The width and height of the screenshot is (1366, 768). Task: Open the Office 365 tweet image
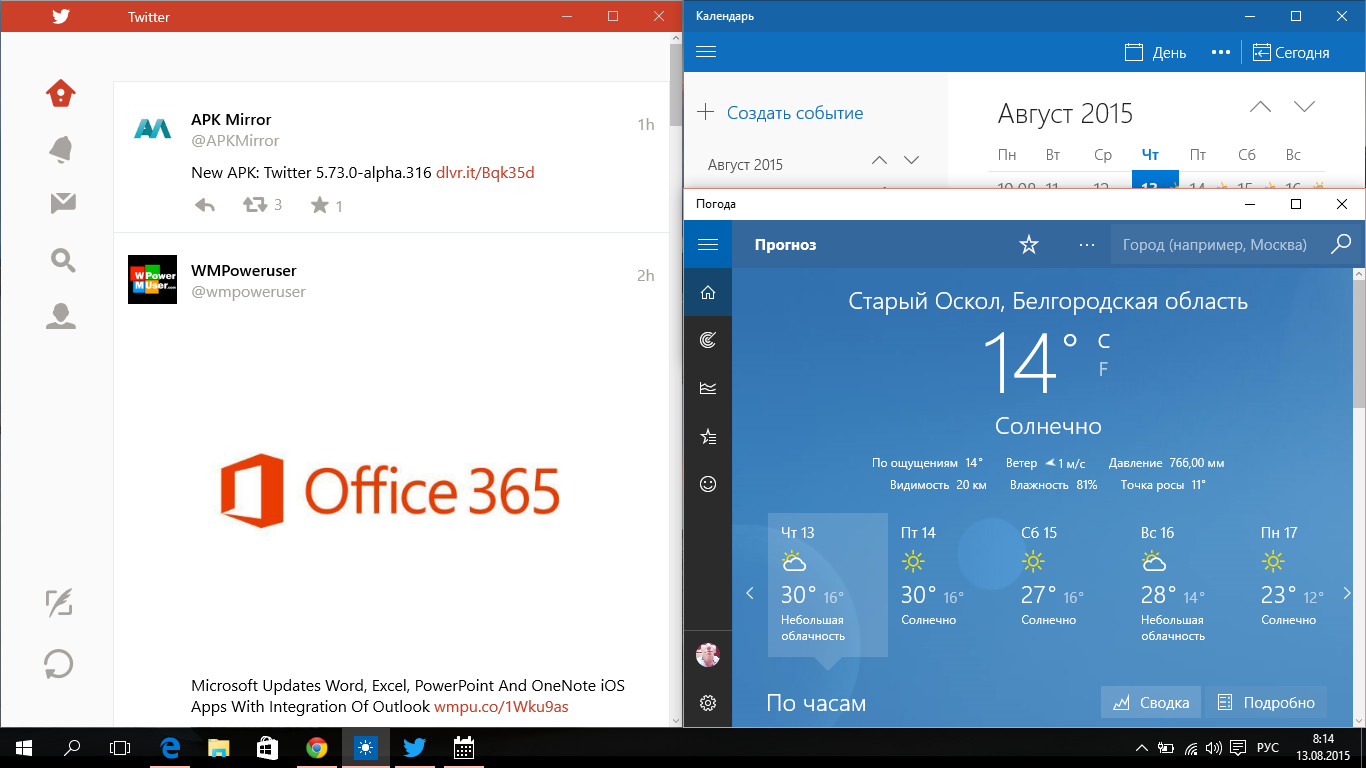coord(390,491)
